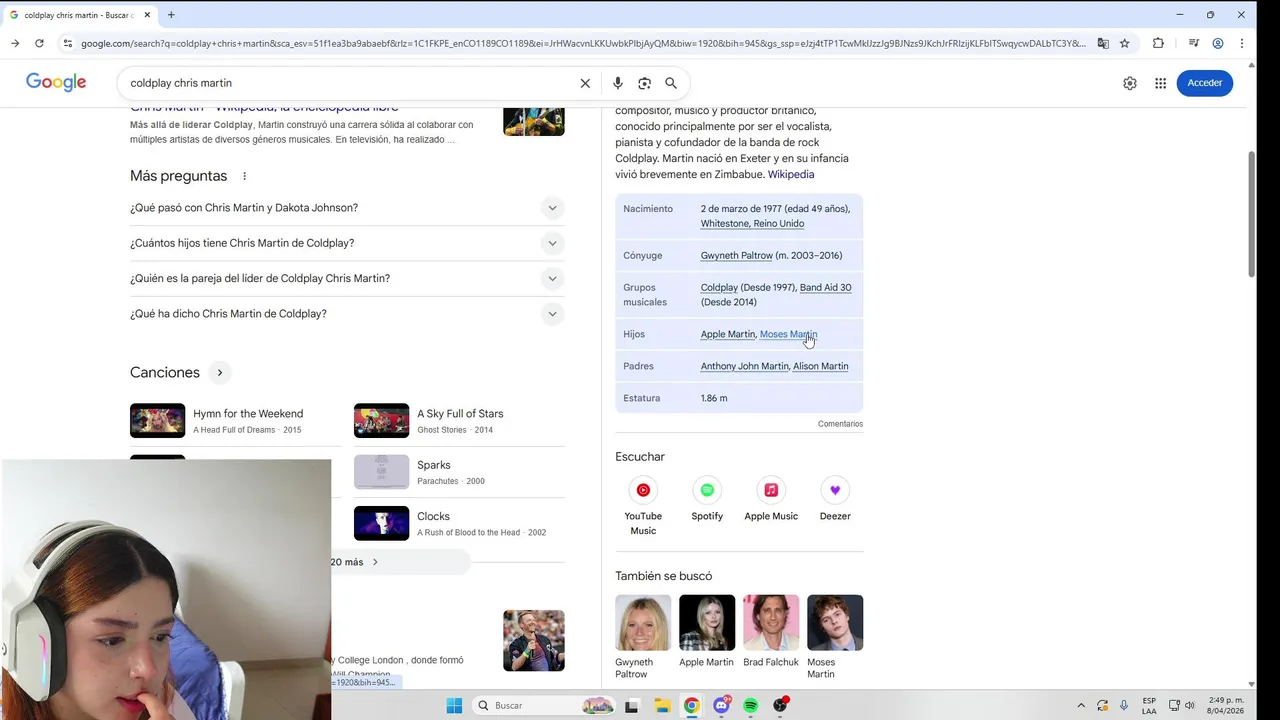
Task: Open Anthony John Martin link
Action: click(745, 366)
